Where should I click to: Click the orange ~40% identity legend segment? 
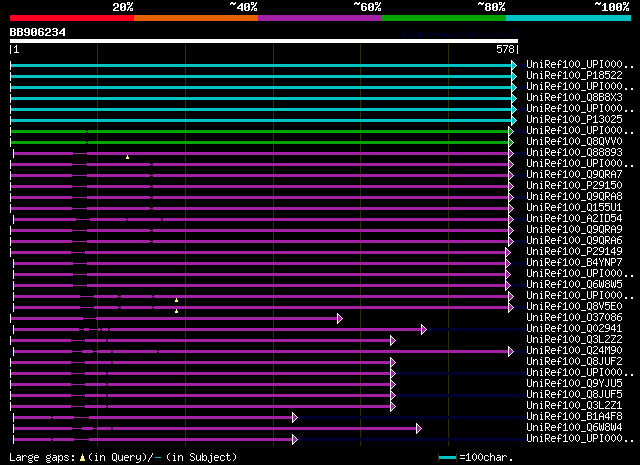pyautogui.click(x=196, y=18)
